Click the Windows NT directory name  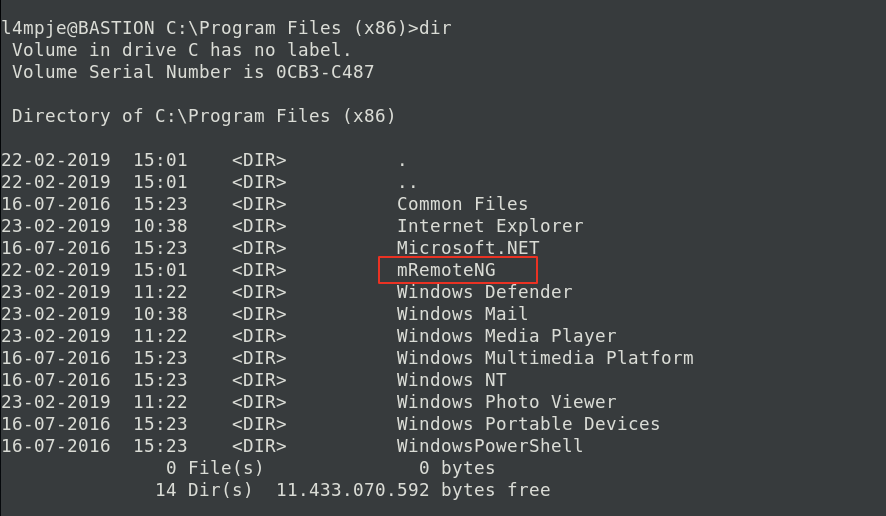point(451,380)
